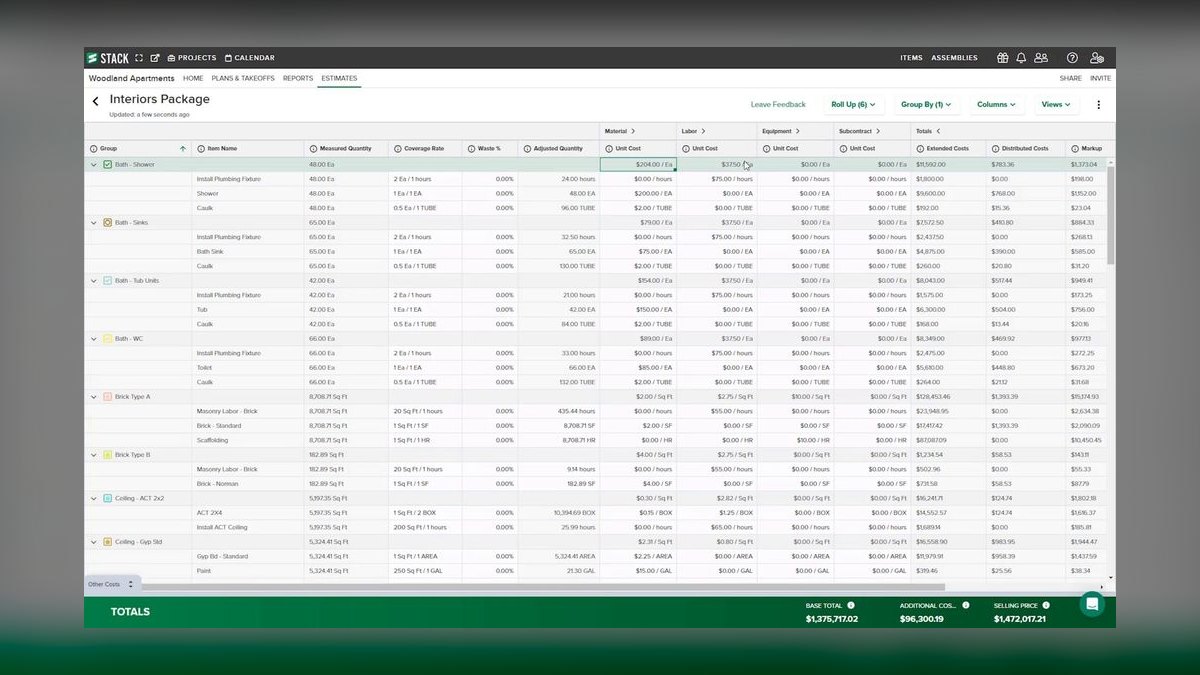Click info icon next to Waste % header
Viewport: 1200px width, 675px height.
(x=471, y=148)
